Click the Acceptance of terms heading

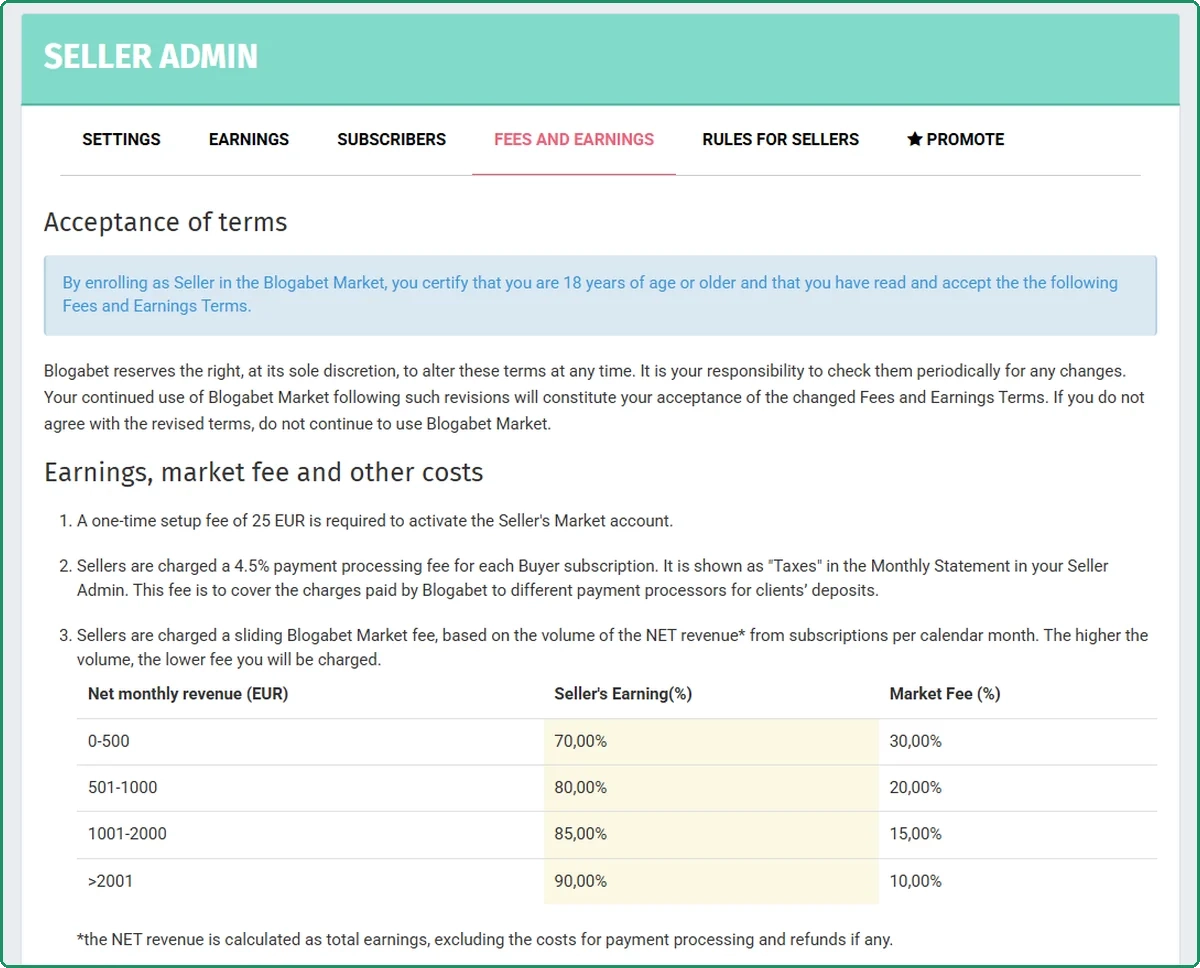click(x=166, y=222)
